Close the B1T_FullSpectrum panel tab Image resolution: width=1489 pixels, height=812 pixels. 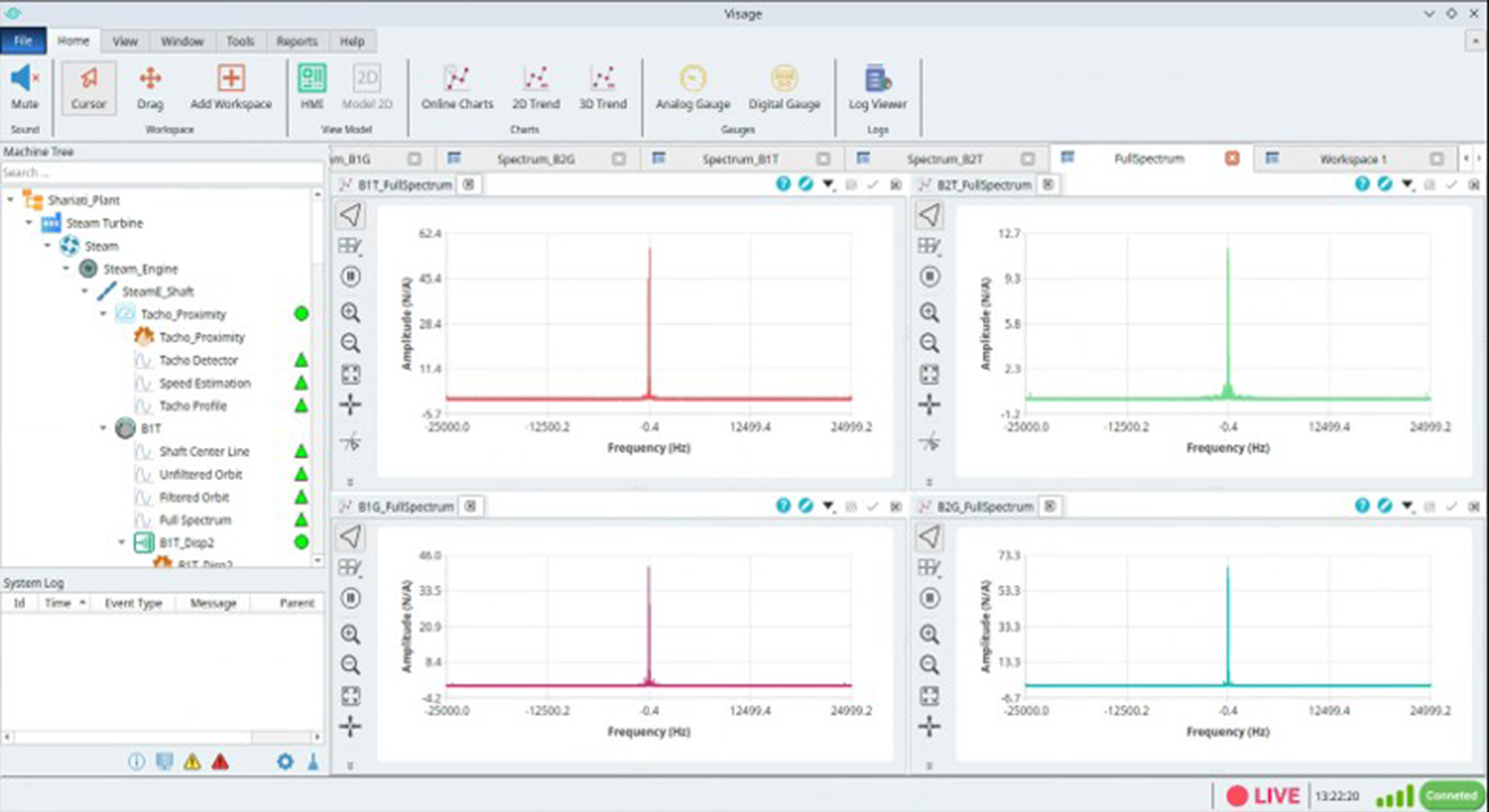pos(469,184)
